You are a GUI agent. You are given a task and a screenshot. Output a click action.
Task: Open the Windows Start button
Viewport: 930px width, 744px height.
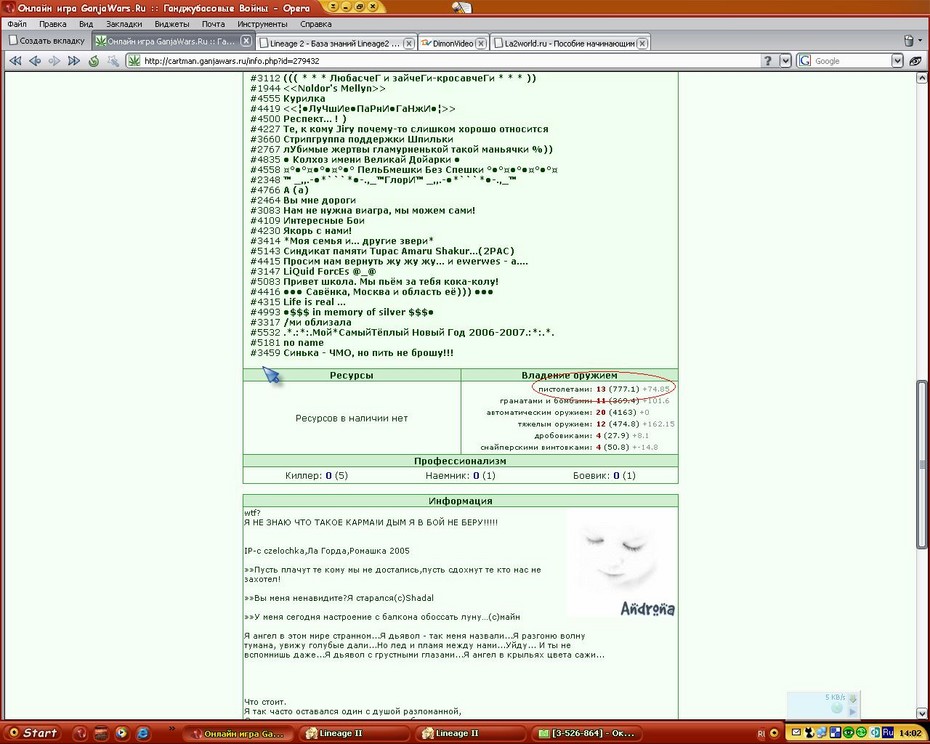33,733
